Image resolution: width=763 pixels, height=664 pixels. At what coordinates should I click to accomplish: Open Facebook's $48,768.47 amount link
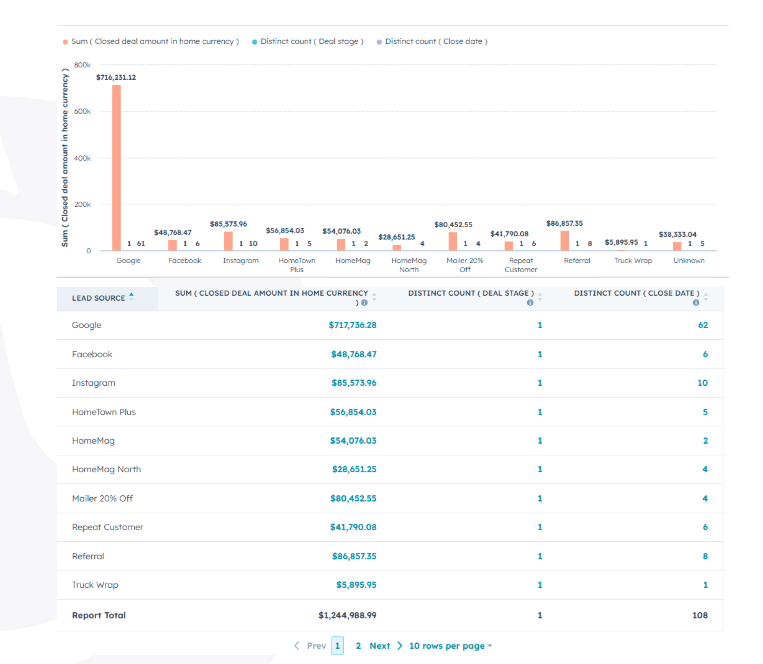click(x=353, y=354)
